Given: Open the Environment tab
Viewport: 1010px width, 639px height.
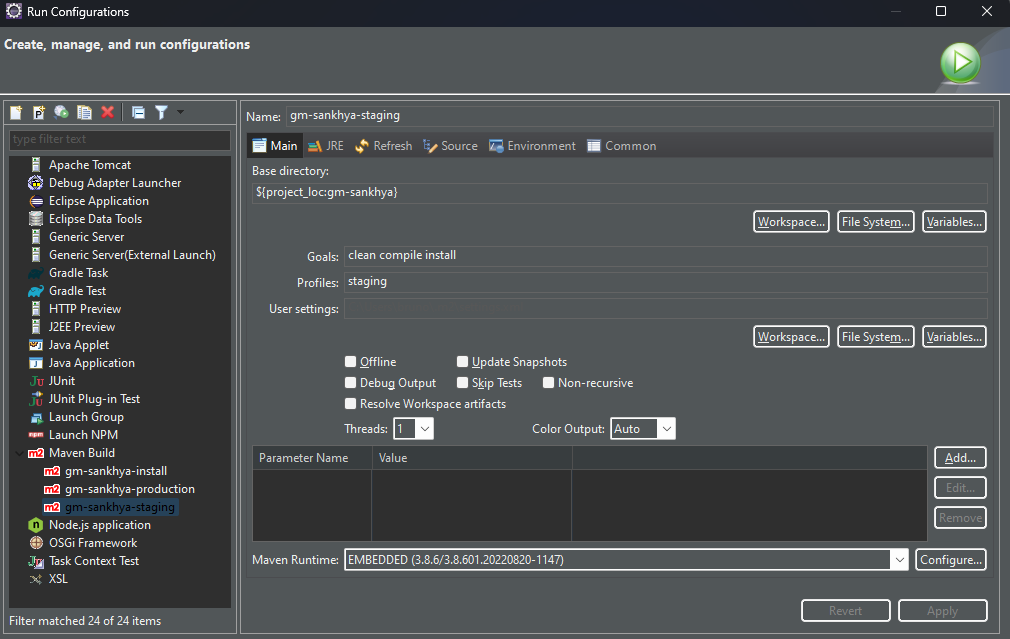Looking at the screenshot, I should click(x=532, y=146).
